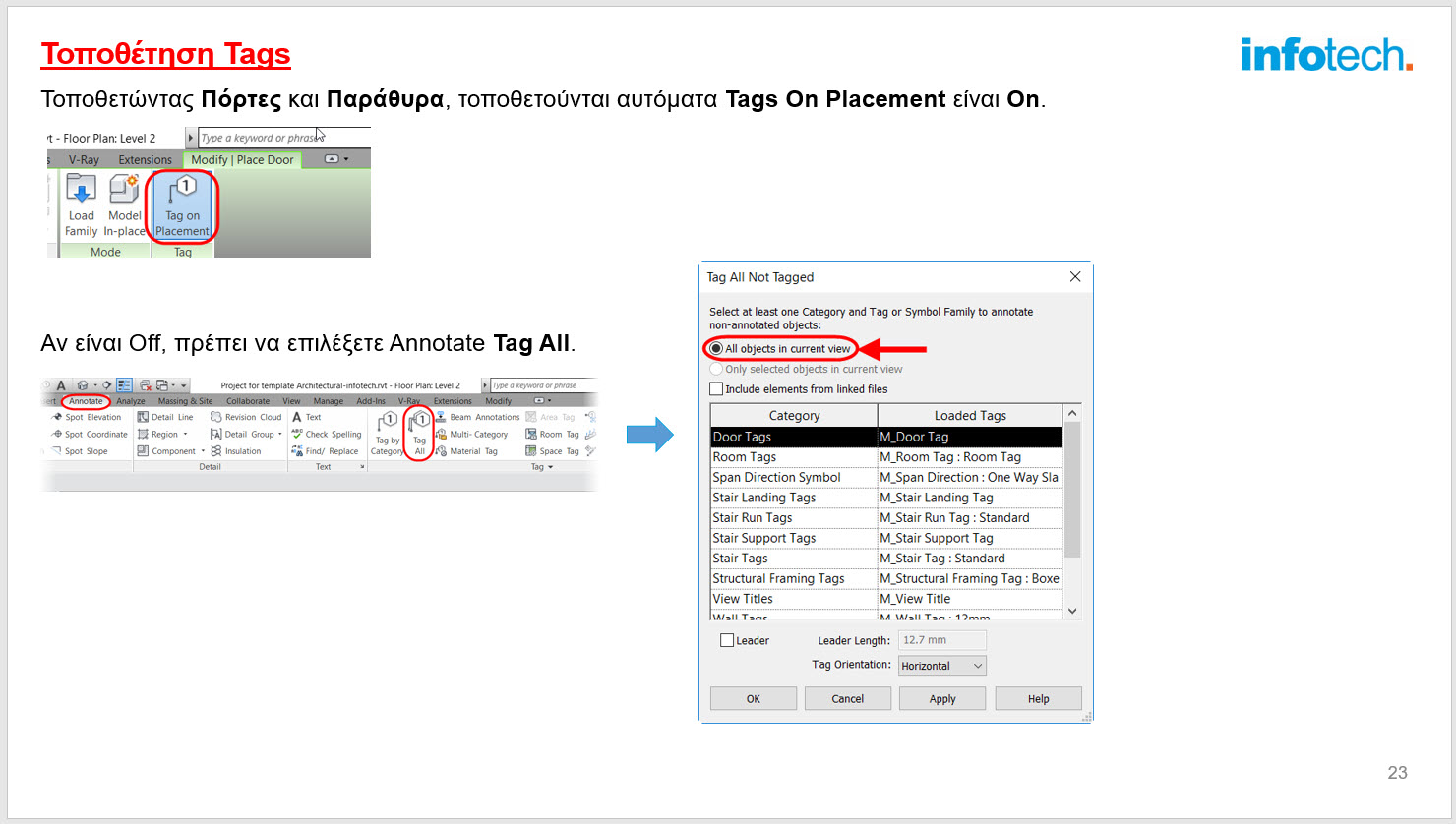Viewport: 1456px width, 824px height.
Task: Select the Spot Coordinate tool
Action: point(91,434)
